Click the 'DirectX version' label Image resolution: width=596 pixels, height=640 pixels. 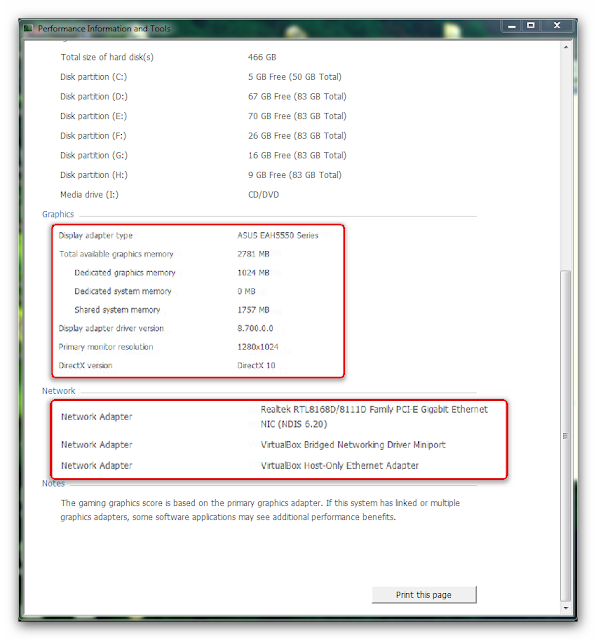click(x=85, y=365)
